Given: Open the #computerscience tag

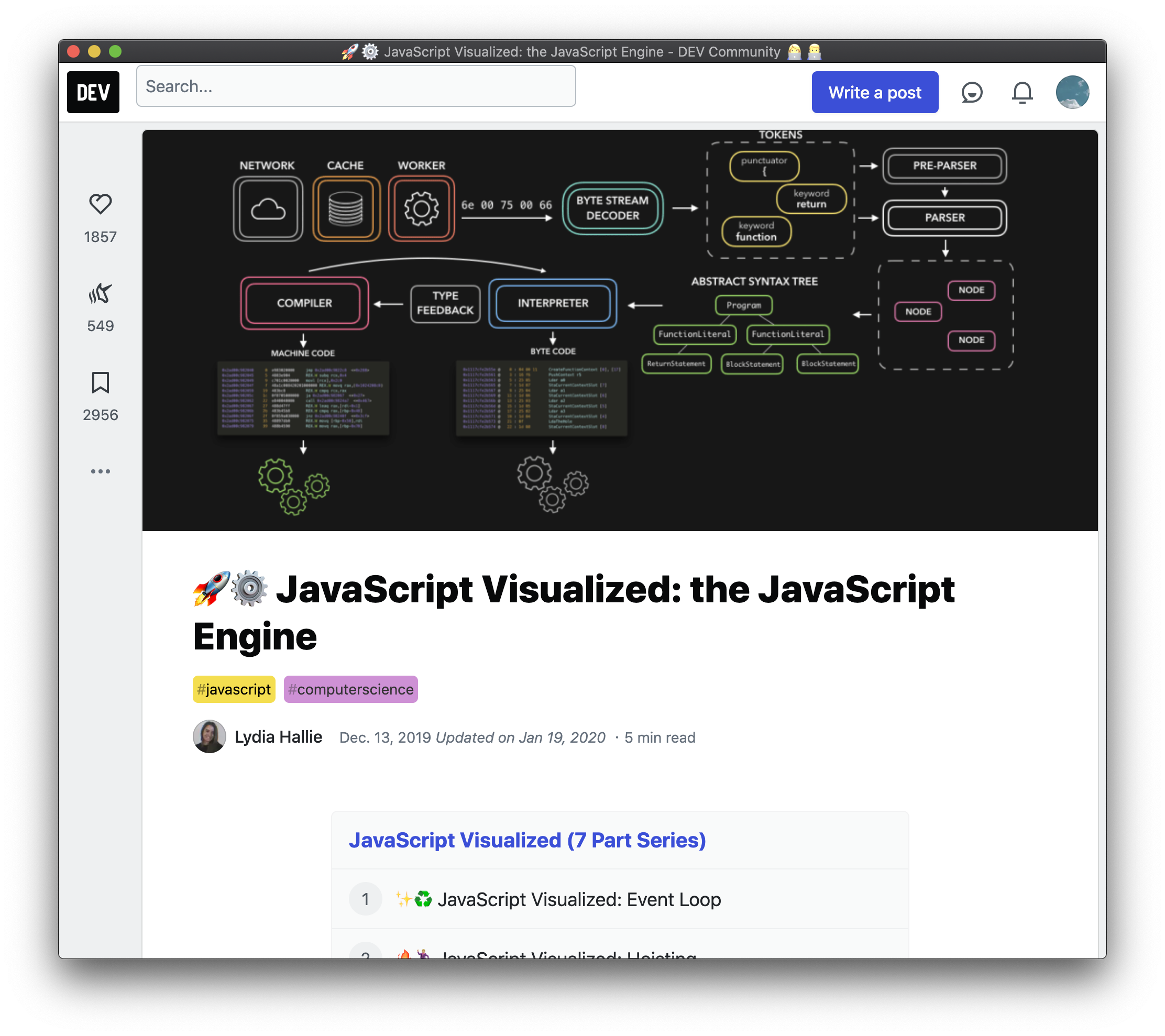Looking at the screenshot, I should click(x=350, y=689).
